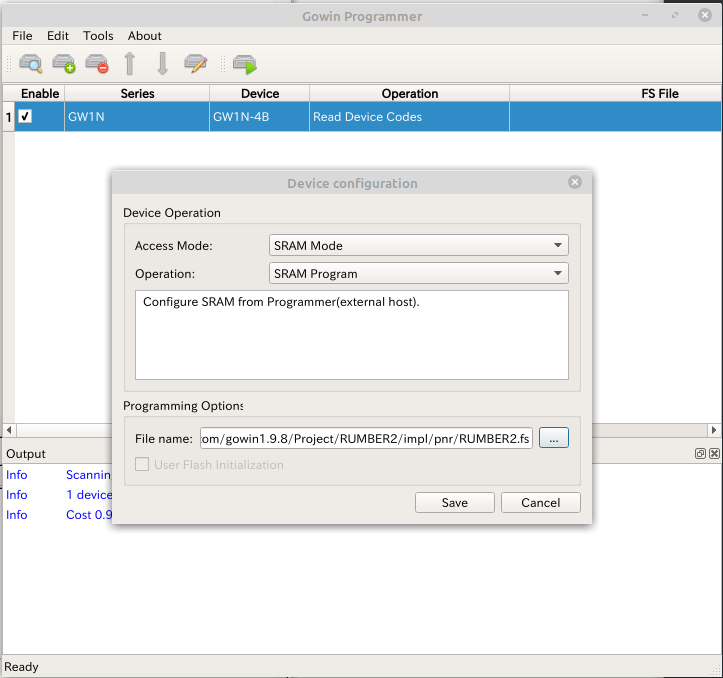Click the Remove Device toolbar icon
Screen dimensions: 723x678
[x=97, y=64]
